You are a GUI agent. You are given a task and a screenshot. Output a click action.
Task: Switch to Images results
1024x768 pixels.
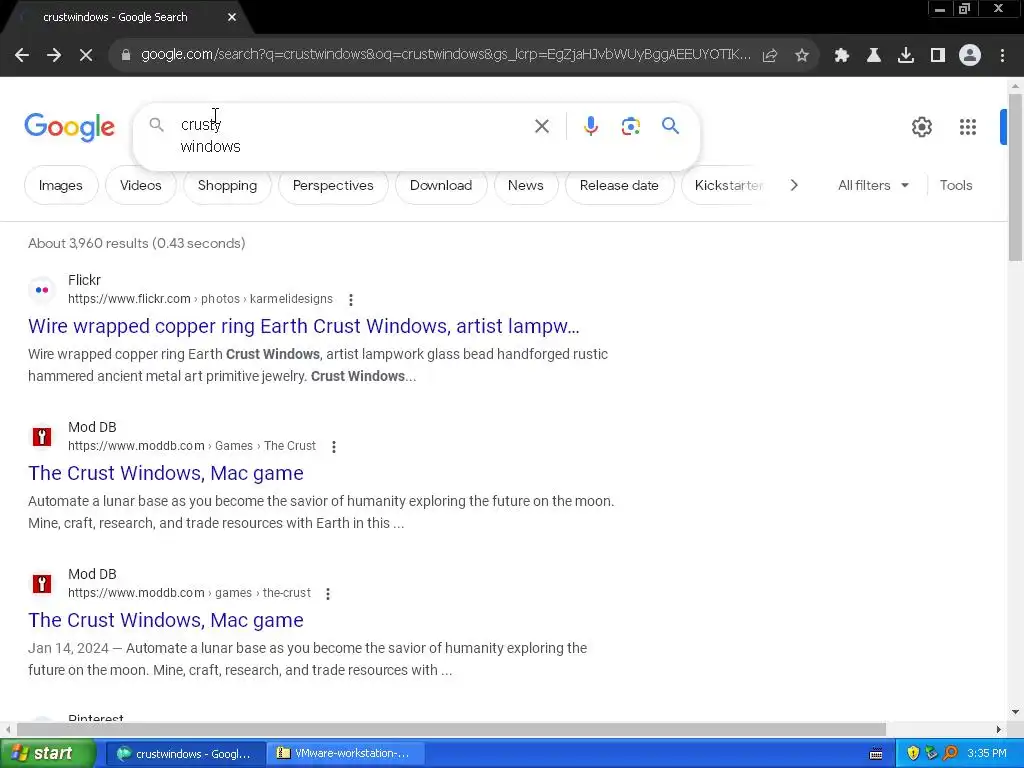click(x=61, y=185)
